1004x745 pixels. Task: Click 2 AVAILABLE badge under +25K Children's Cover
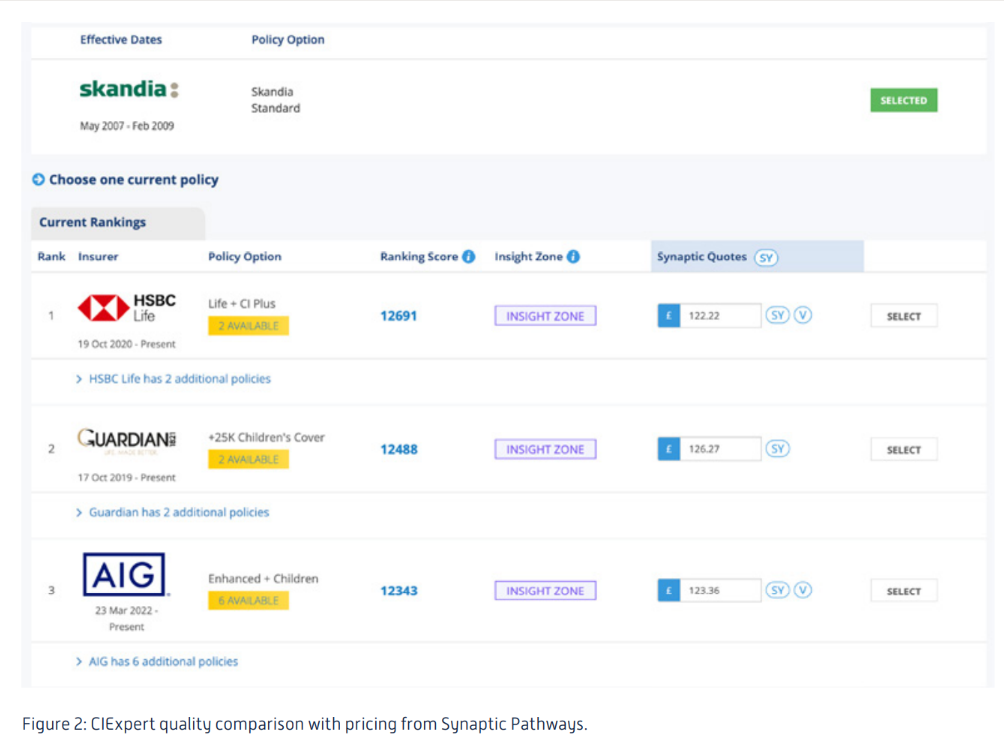(x=248, y=459)
